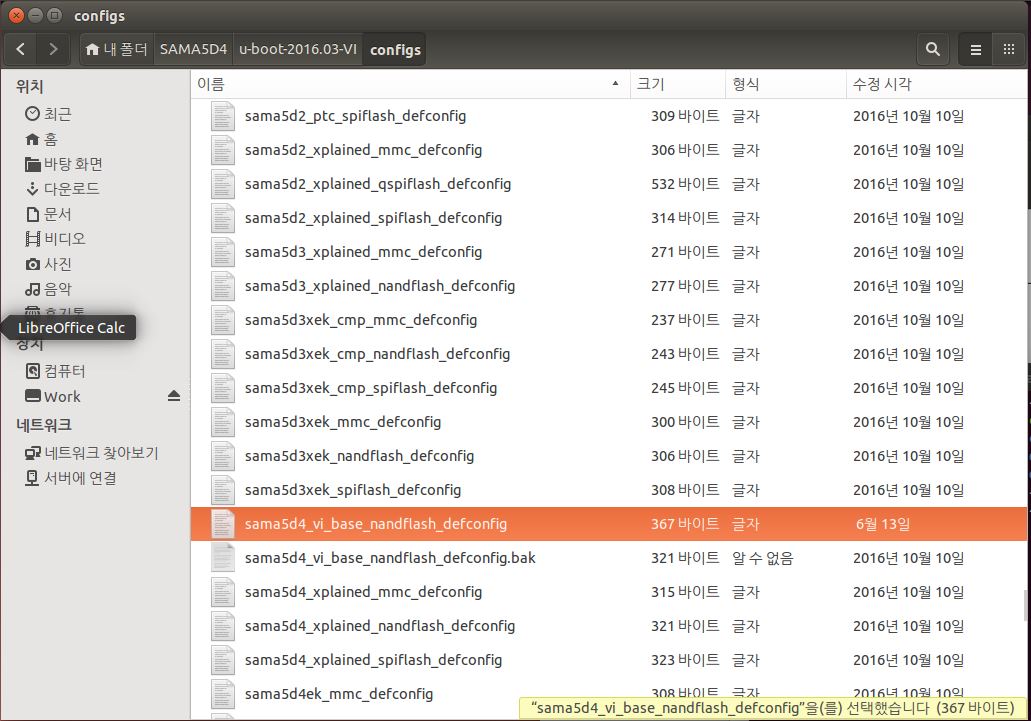Open 네트워크 찾아보기 network browser
The height and width of the screenshot is (721, 1031).
pyautogui.click(x=101, y=453)
